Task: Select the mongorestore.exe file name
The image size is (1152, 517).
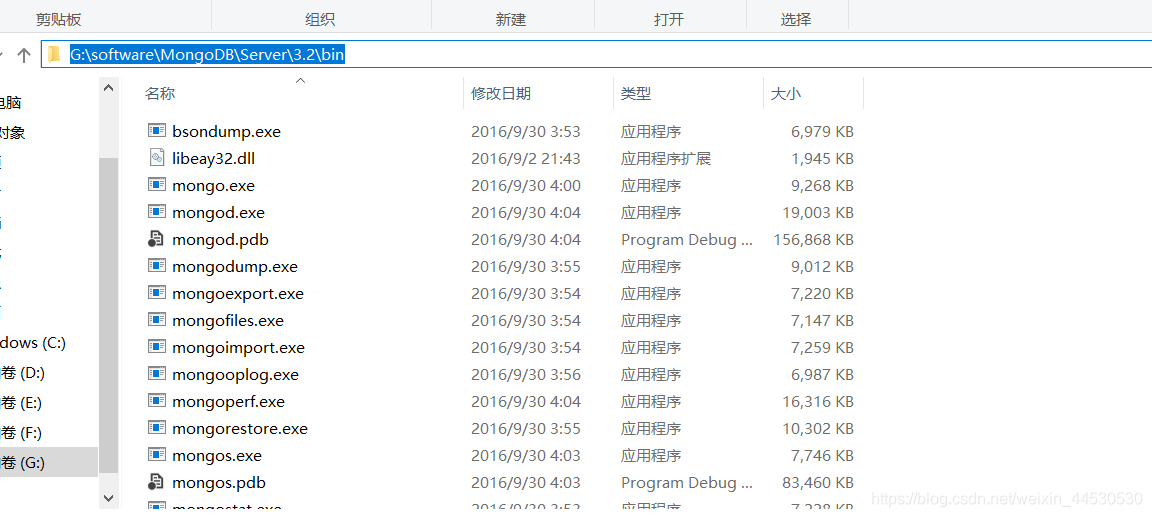Action: (x=240, y=429)
